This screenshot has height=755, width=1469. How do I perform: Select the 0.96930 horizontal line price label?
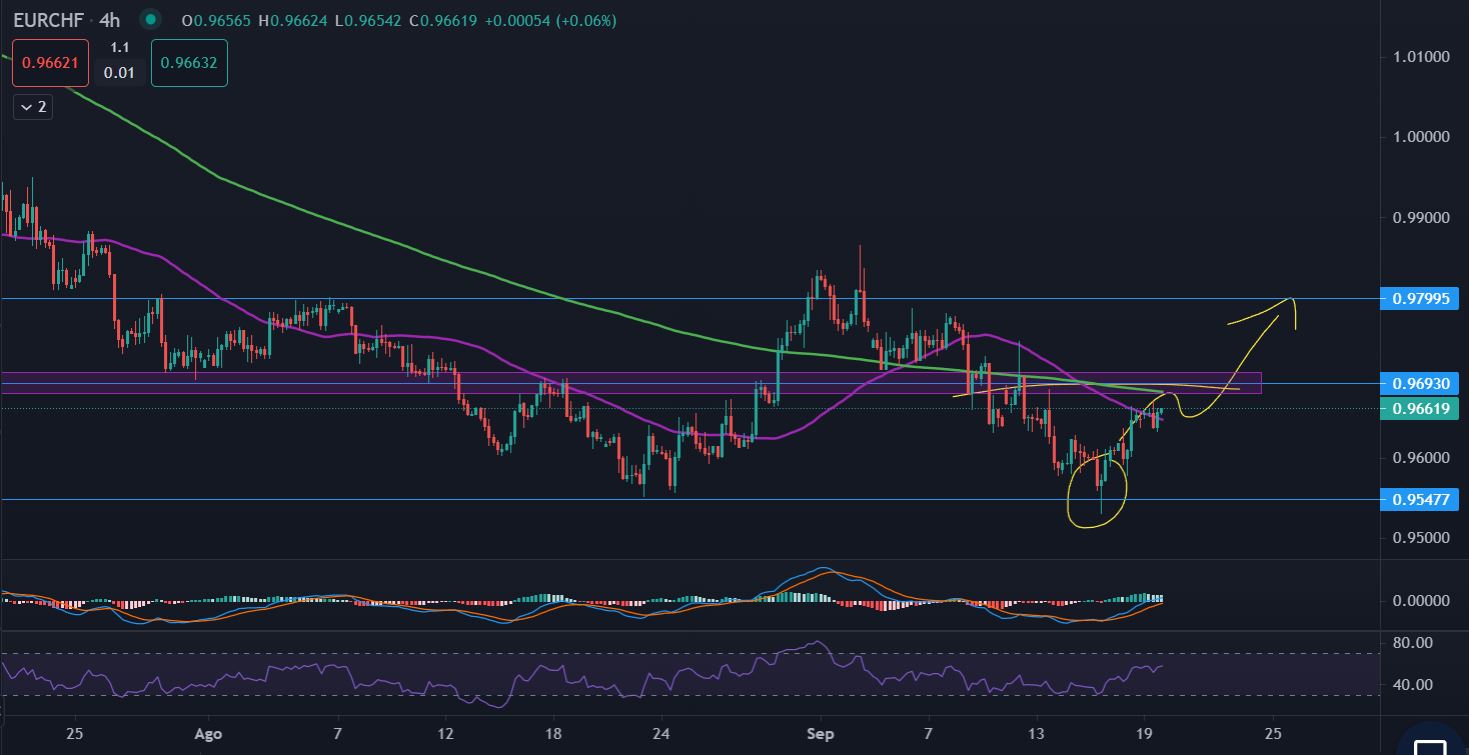[1419, 383]
